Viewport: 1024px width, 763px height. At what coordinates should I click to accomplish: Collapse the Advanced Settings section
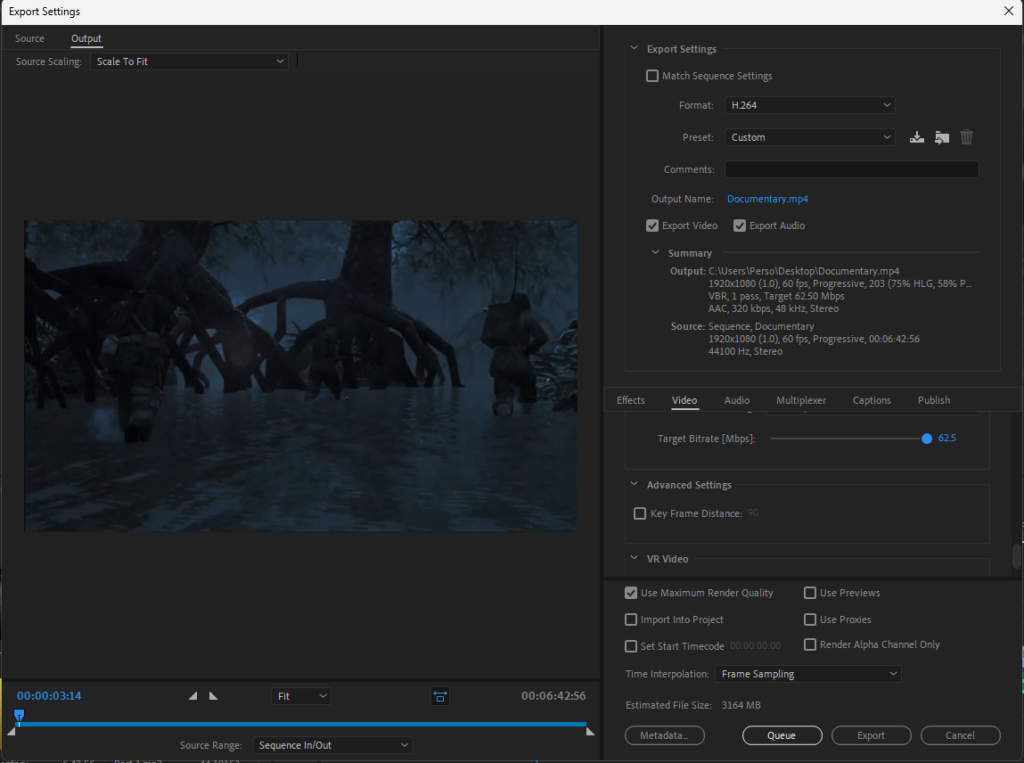click(x=633, y=484)
